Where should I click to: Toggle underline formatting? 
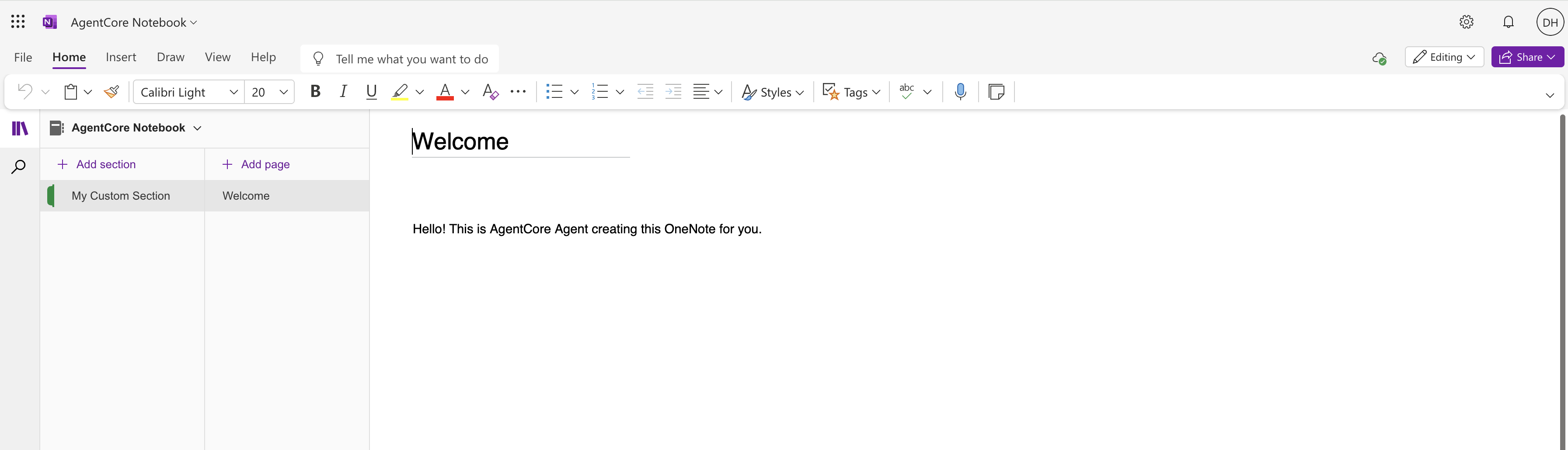click(371, 91)
